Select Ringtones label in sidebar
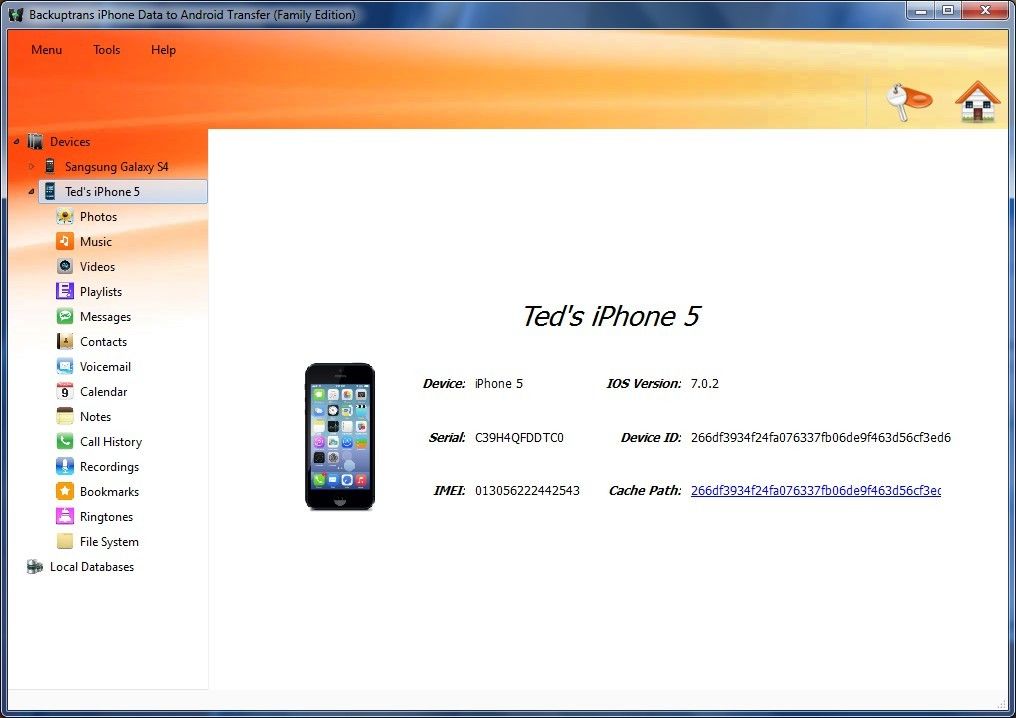Viewport: 1016px width, 718px height. pos(106,516)
